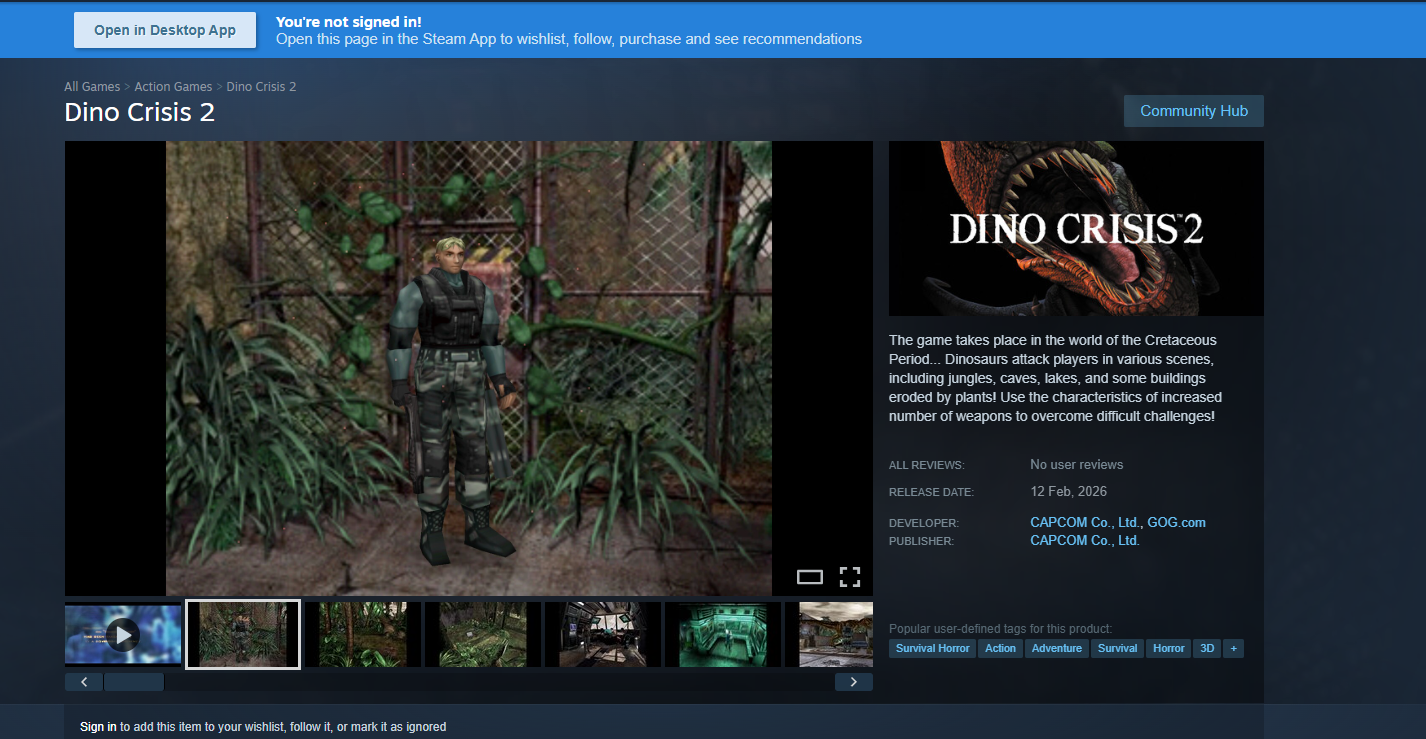
Task: Go to the All Games breadcrumb
Action: [92, 87]
